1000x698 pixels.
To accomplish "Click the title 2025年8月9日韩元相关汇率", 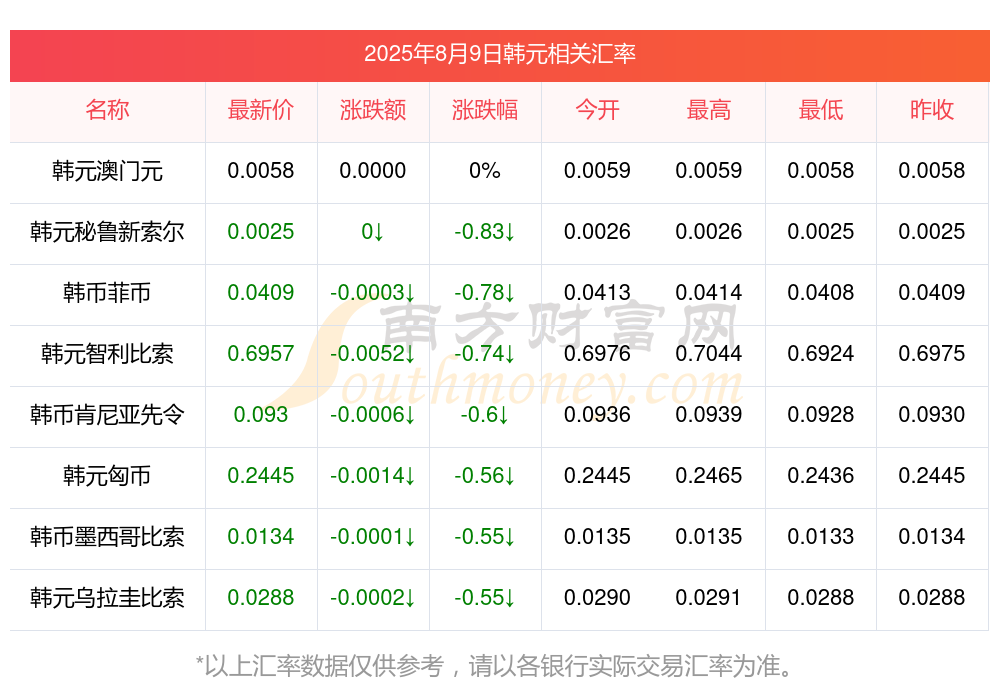I will point(499,54).
